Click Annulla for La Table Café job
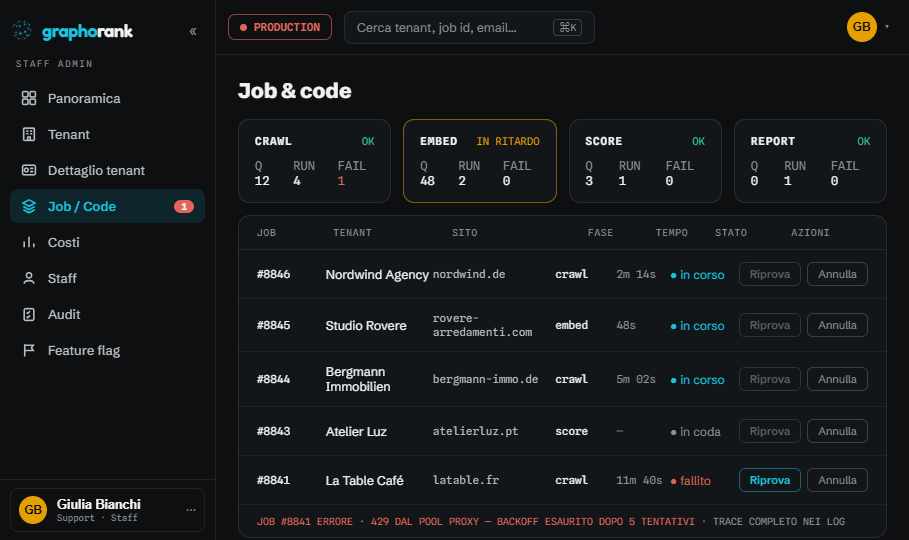Viewport: 909px width, 540px height. [837, 480]
